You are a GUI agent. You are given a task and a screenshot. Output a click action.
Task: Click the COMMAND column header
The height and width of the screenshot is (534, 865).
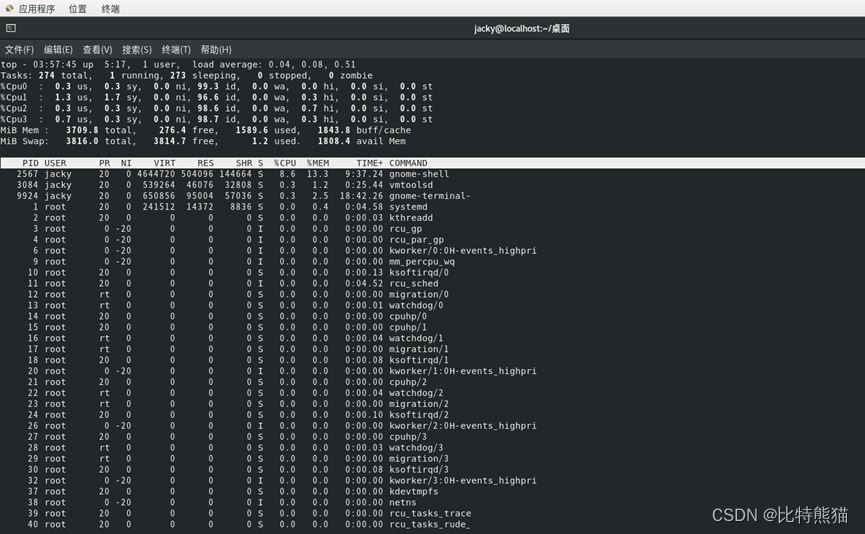(x=408, y=163)
